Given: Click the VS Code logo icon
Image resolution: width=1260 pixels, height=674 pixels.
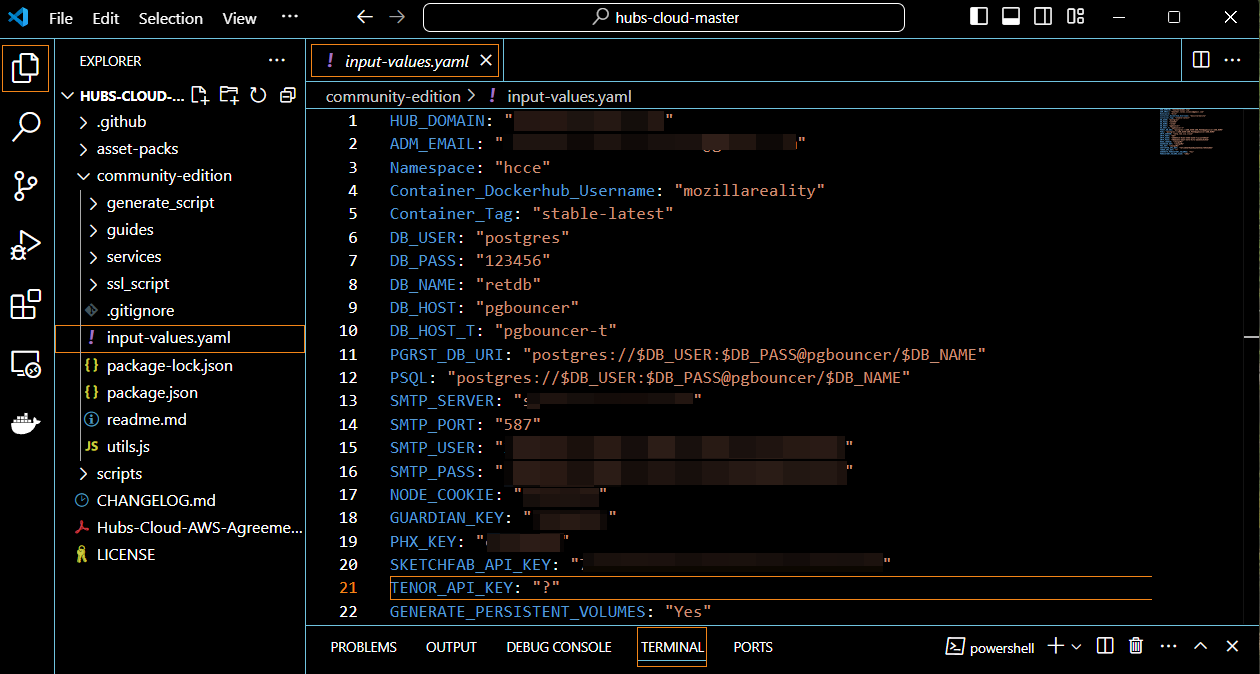Looking at the screenshot, I should pyautogui.click(x=17, y=17).
